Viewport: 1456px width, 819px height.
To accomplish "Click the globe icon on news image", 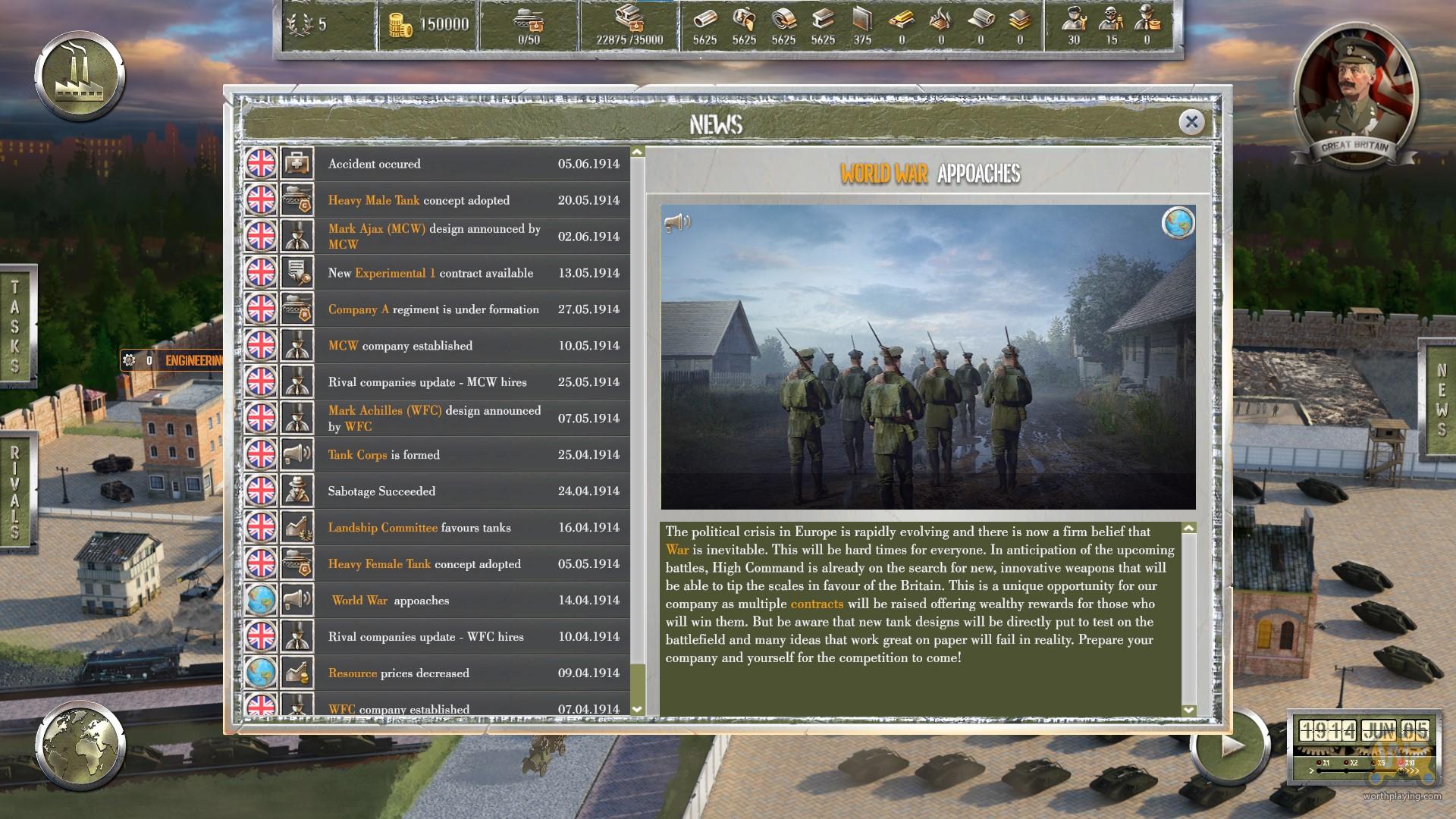I will point(1178,223).
